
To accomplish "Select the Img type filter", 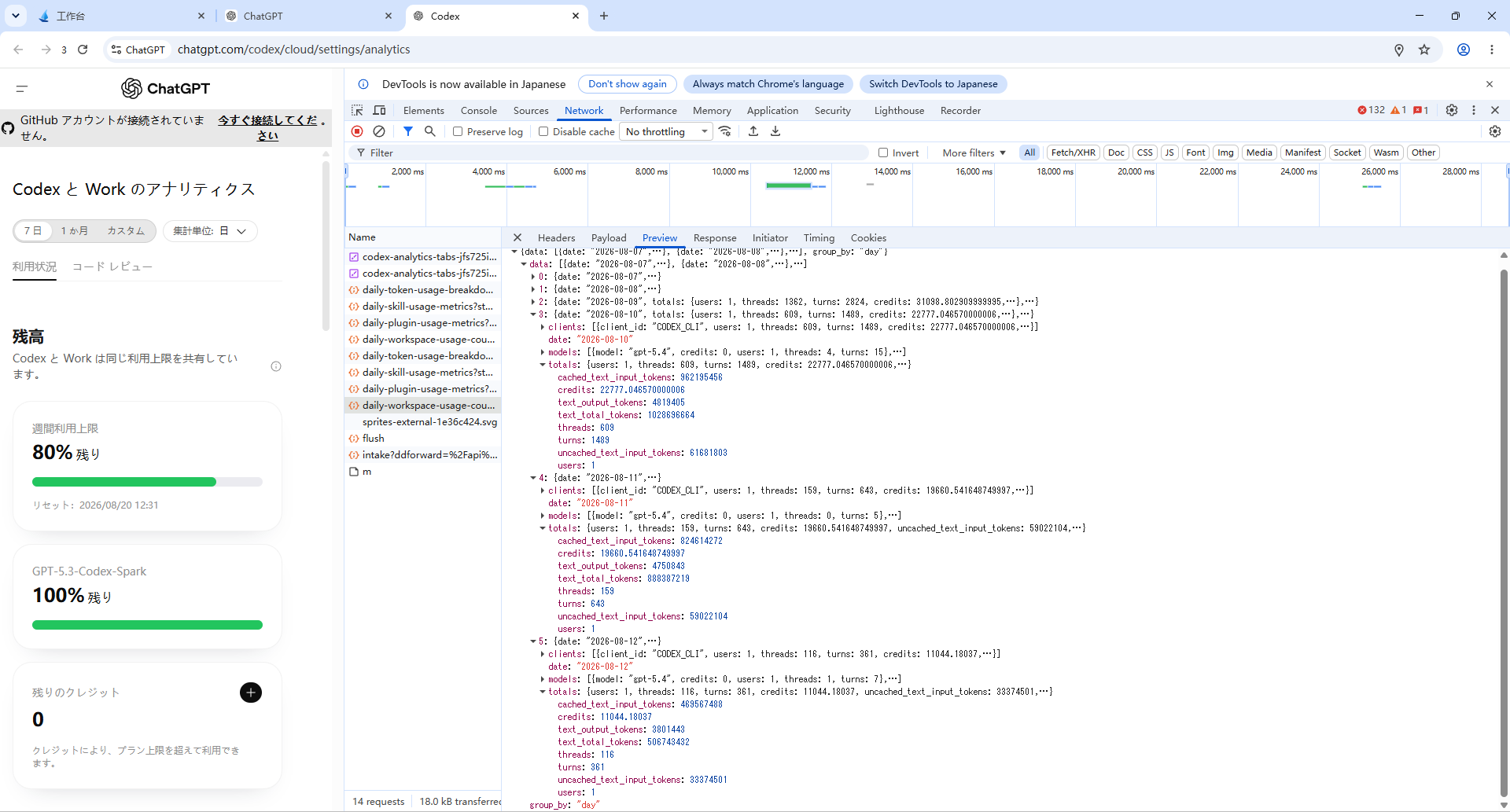I will point(1225,152).
